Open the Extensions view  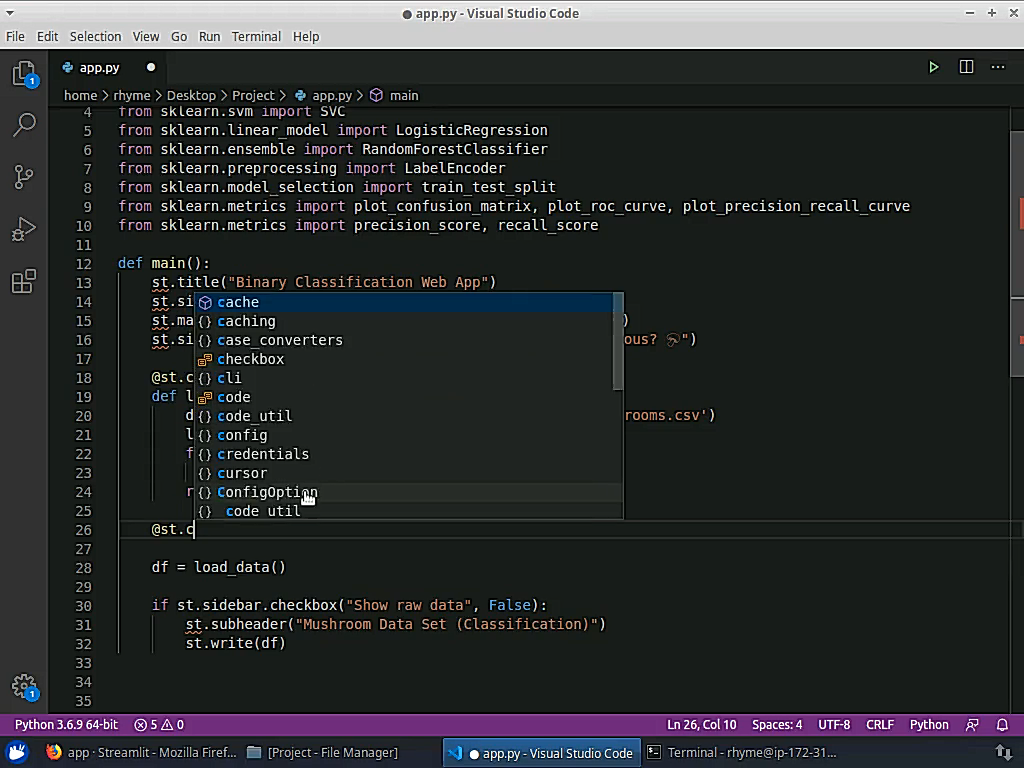[x=24, y=283]
